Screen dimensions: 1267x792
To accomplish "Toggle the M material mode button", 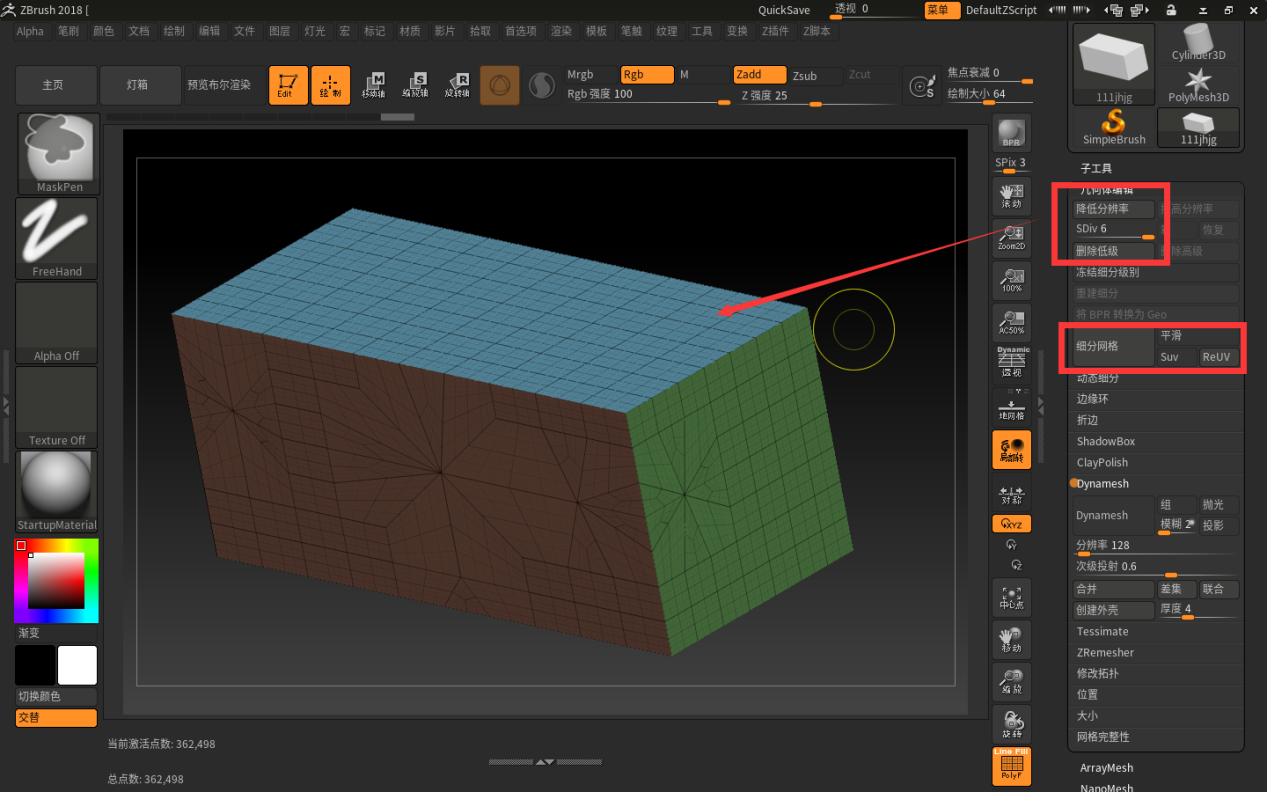I will tap(704, 75).
